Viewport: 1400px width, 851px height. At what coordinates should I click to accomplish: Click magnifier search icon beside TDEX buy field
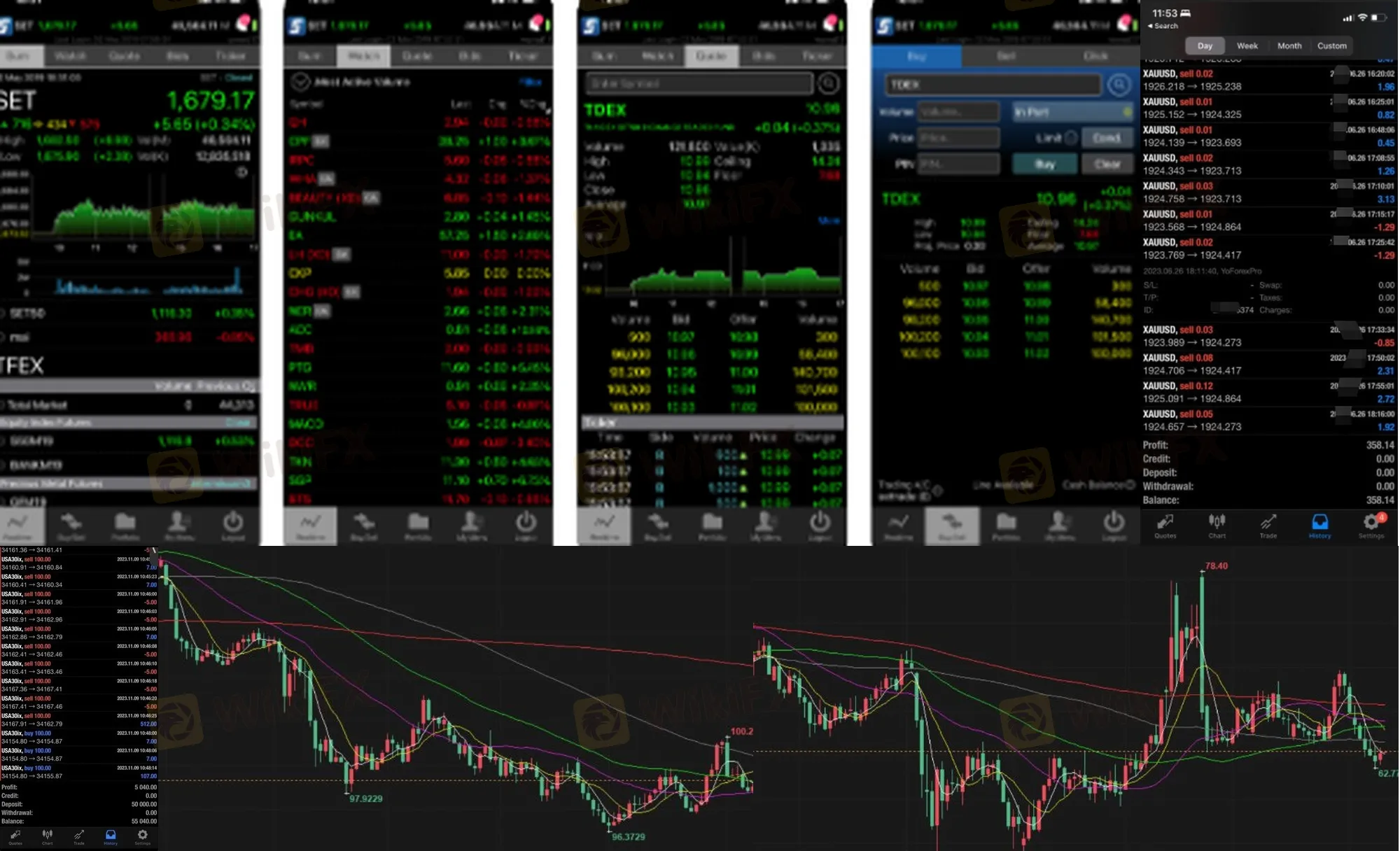(1119, 85)
